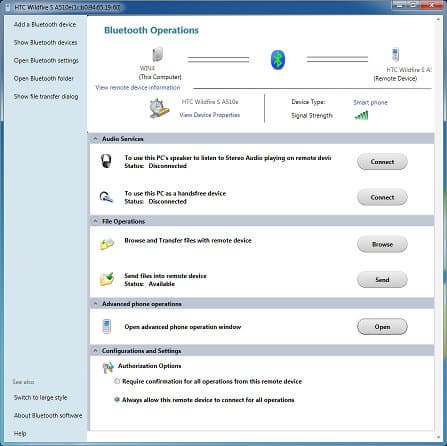
Task: Click View remote device information link
Action: pos(138,88)
